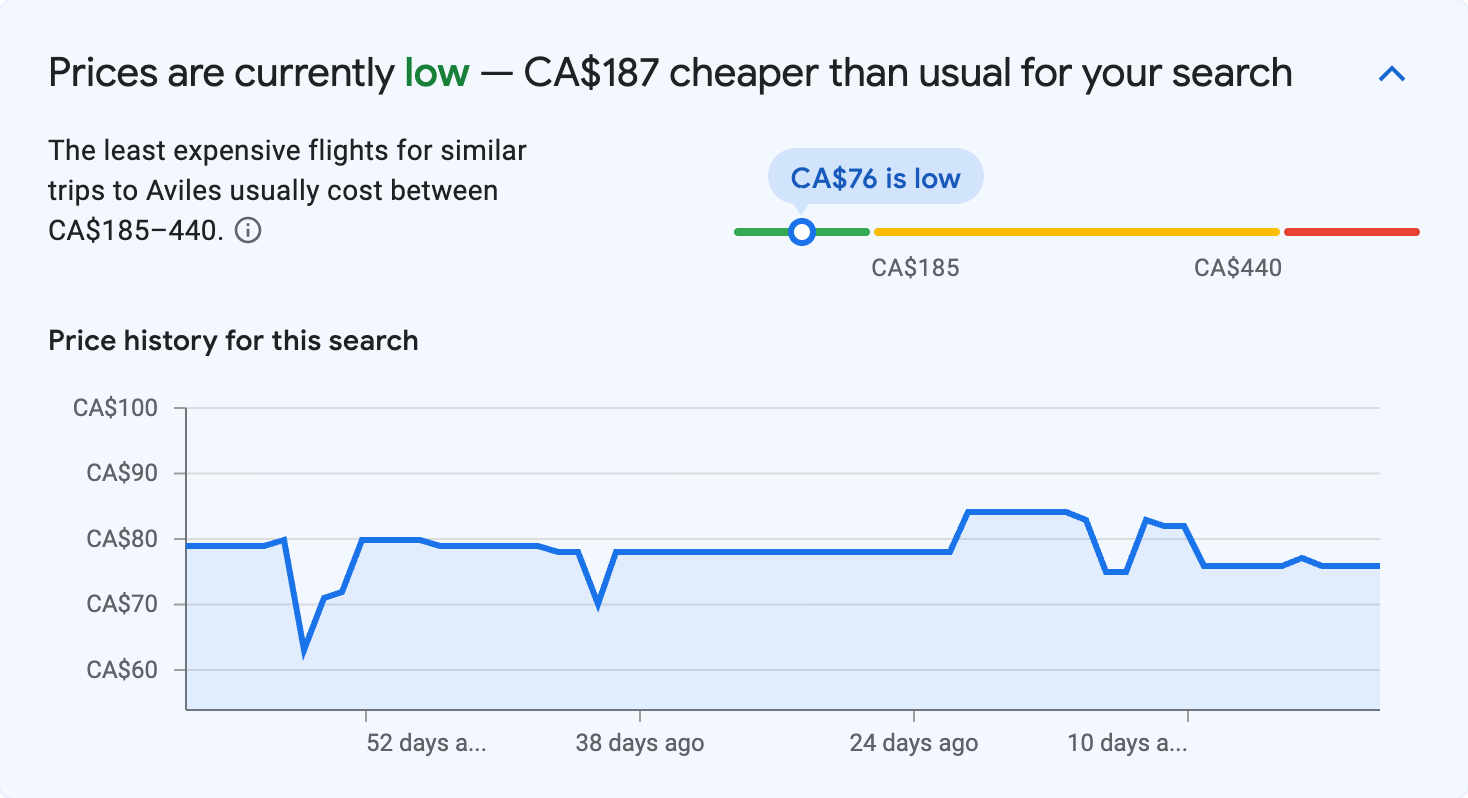This screenshot has height=798, width=1468.
Task: Collapse the price insights panel chevron
Action: 1391,74
